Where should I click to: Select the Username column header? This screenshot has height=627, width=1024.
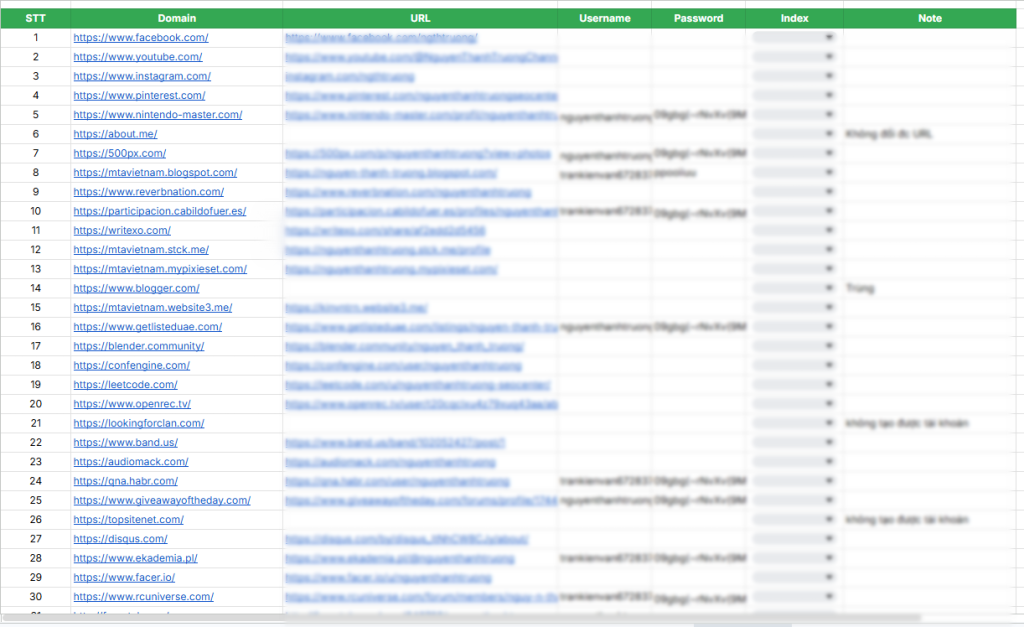click(x=604, y=17)
